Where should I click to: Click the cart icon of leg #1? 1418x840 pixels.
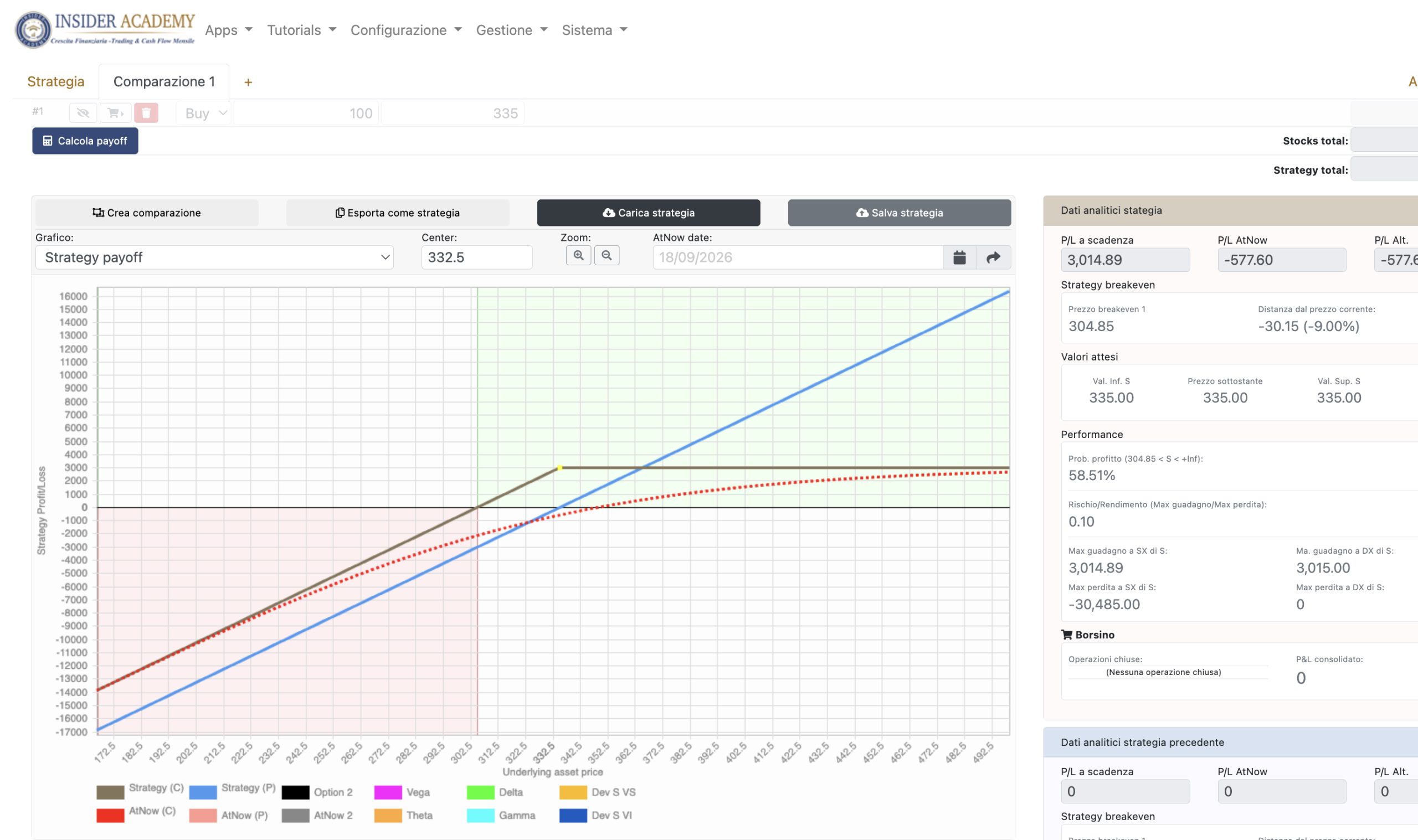(115, 112)
